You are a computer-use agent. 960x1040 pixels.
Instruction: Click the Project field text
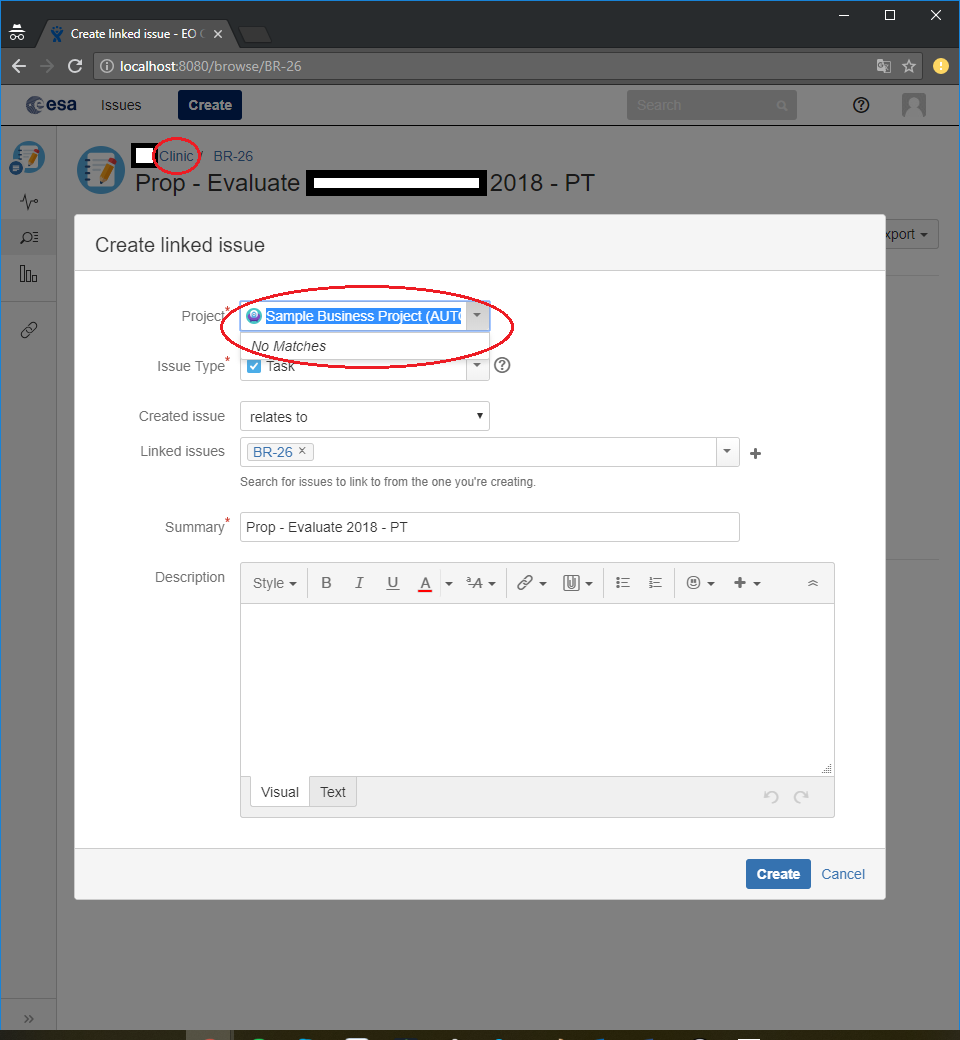click(x=363, y=316)
